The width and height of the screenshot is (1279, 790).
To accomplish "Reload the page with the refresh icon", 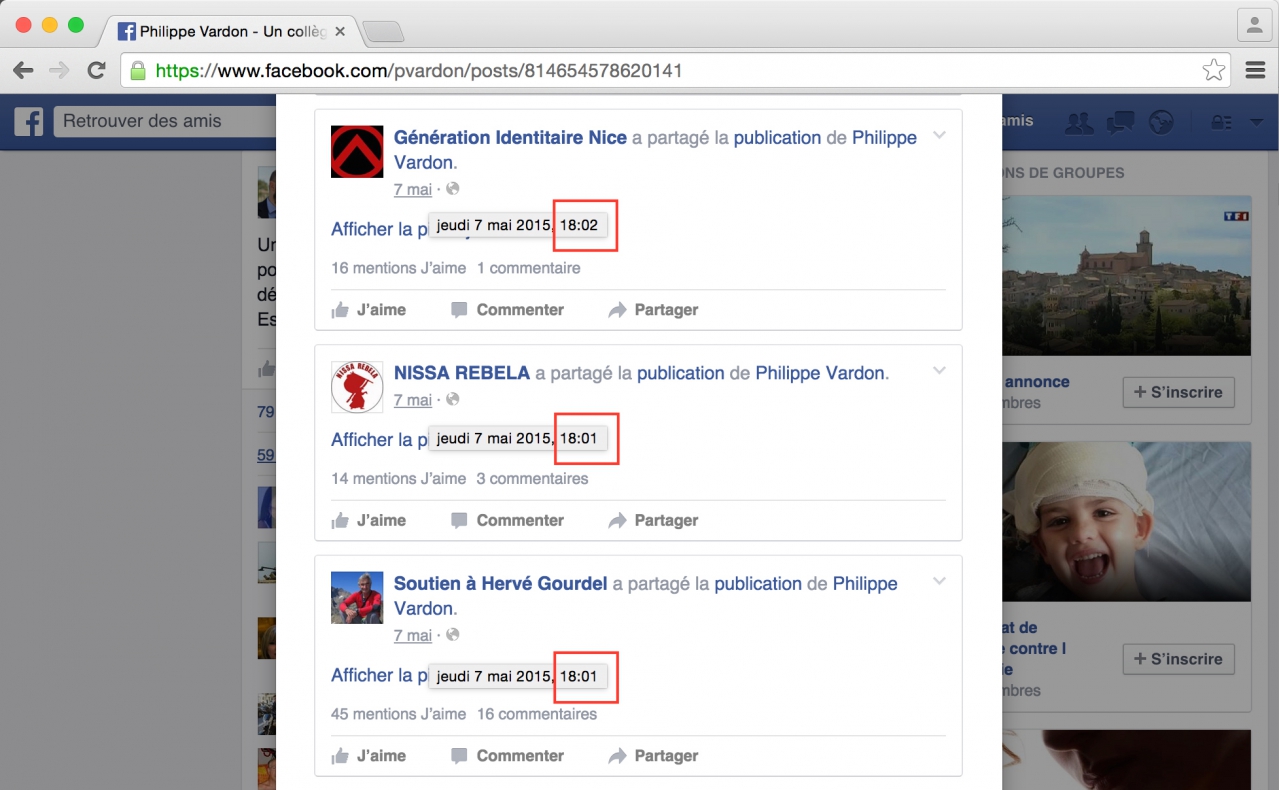I will pyautogui.click(x=96, y=70).
